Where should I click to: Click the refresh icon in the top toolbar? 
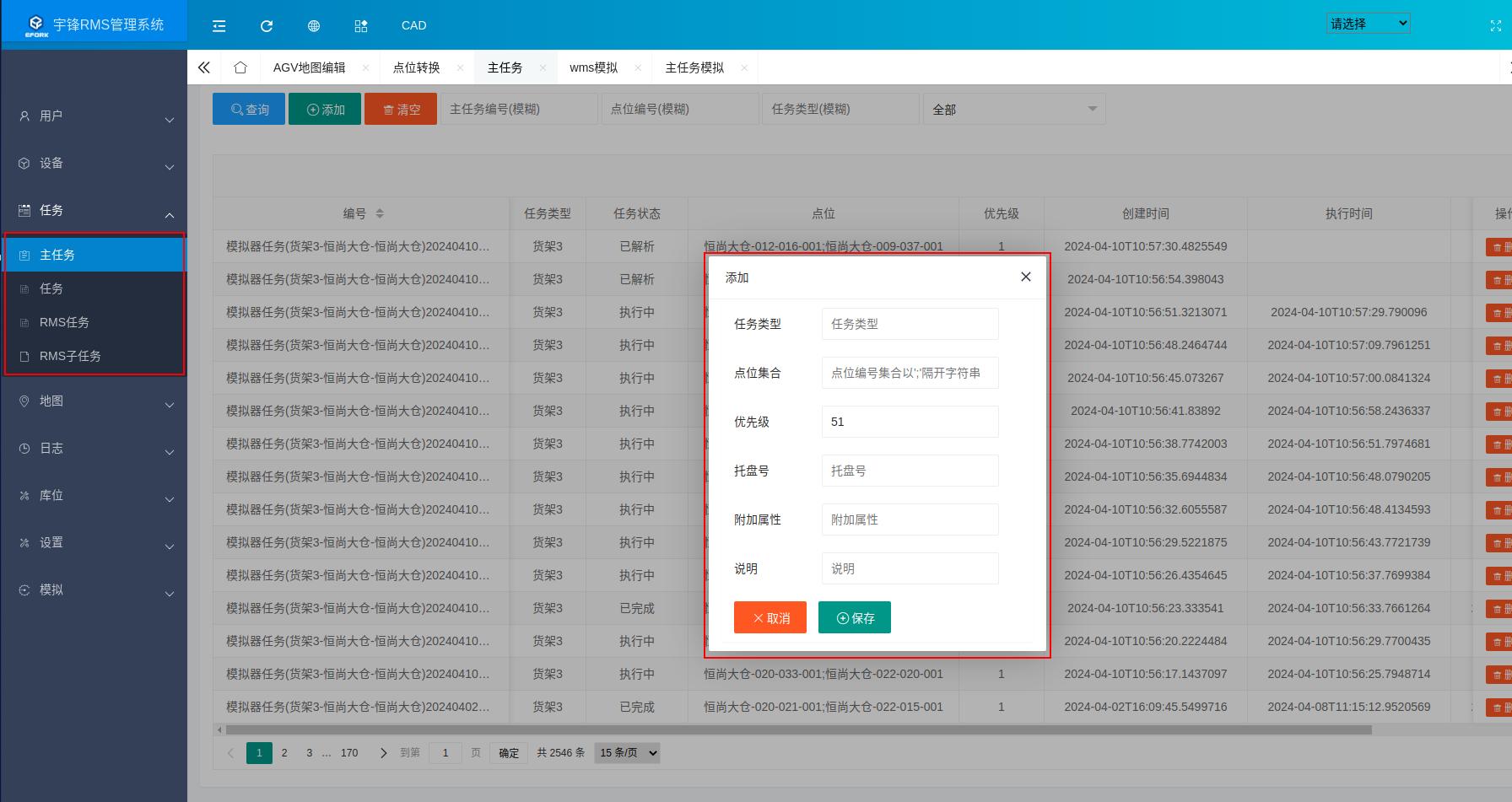click(x=266, y=25)
